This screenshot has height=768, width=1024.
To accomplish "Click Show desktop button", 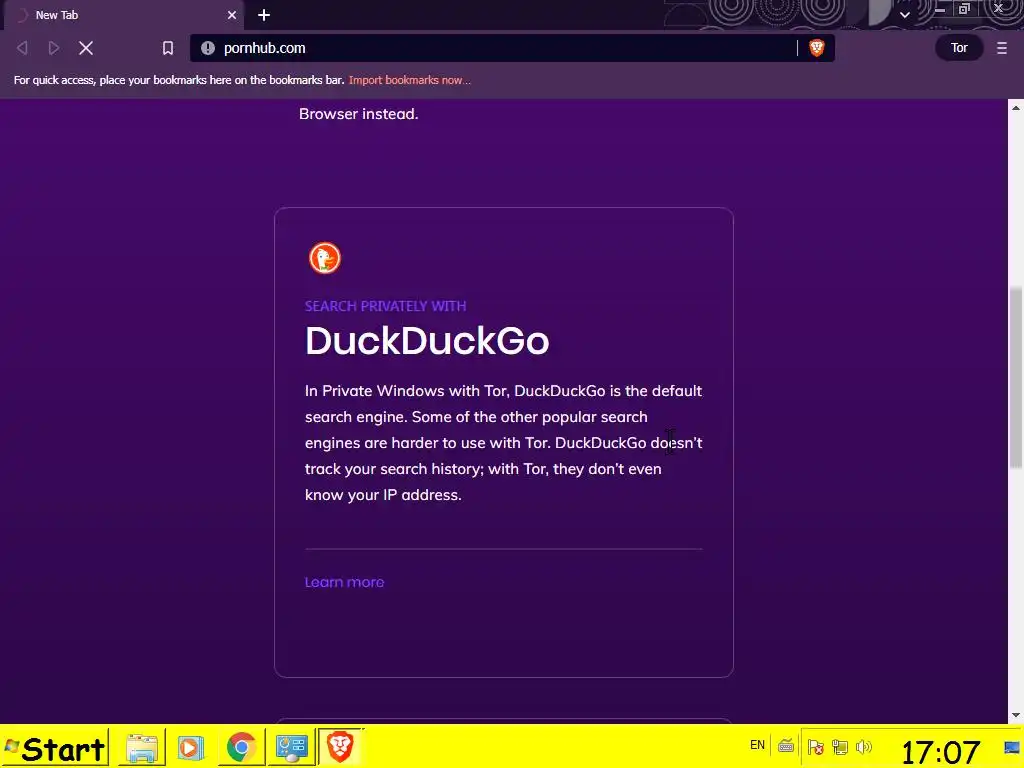I will [x=1012, y=748].
